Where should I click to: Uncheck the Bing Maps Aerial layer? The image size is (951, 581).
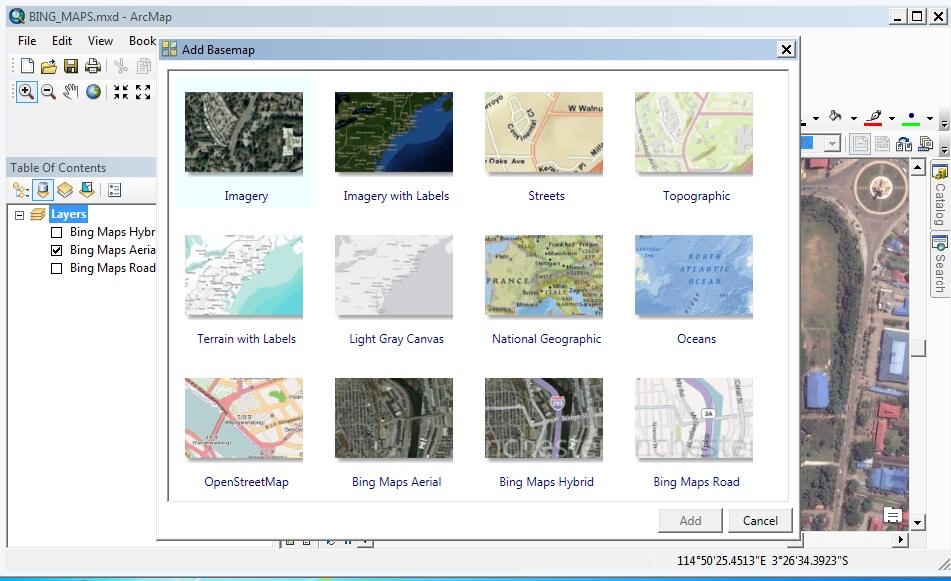[x=56, y=250]
